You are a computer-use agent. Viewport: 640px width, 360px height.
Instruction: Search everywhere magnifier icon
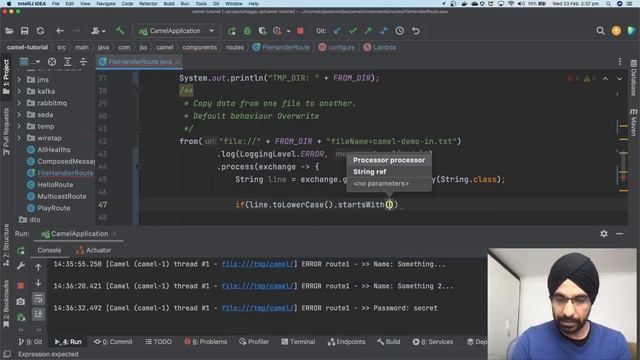(x=600, y=31)
